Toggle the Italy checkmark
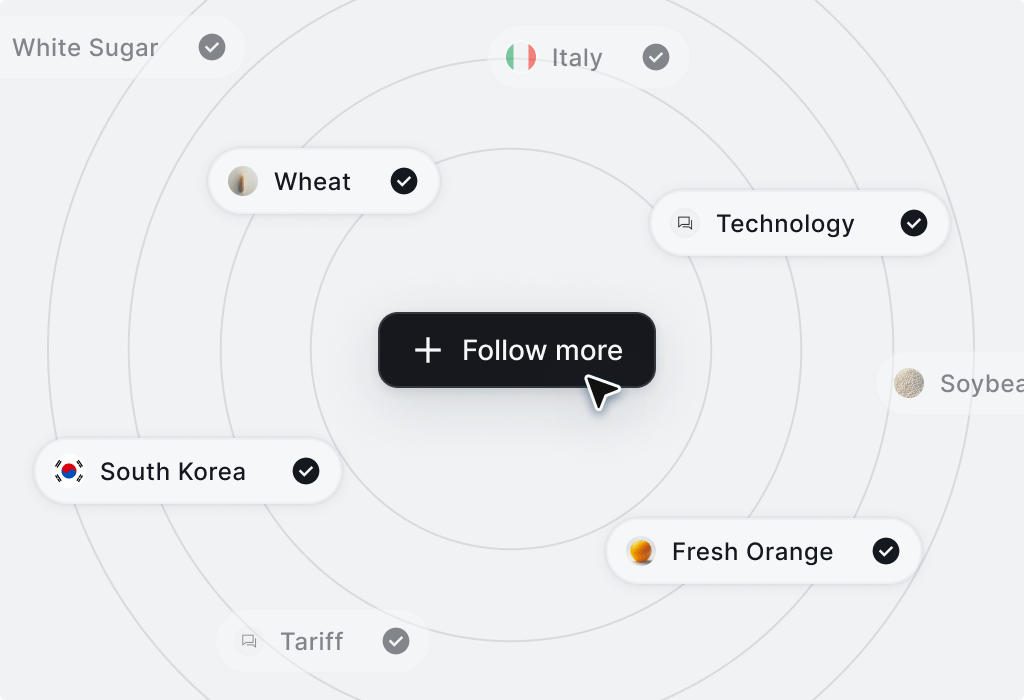The width and height of the screenshot is (1024, 700). [656, 57]
